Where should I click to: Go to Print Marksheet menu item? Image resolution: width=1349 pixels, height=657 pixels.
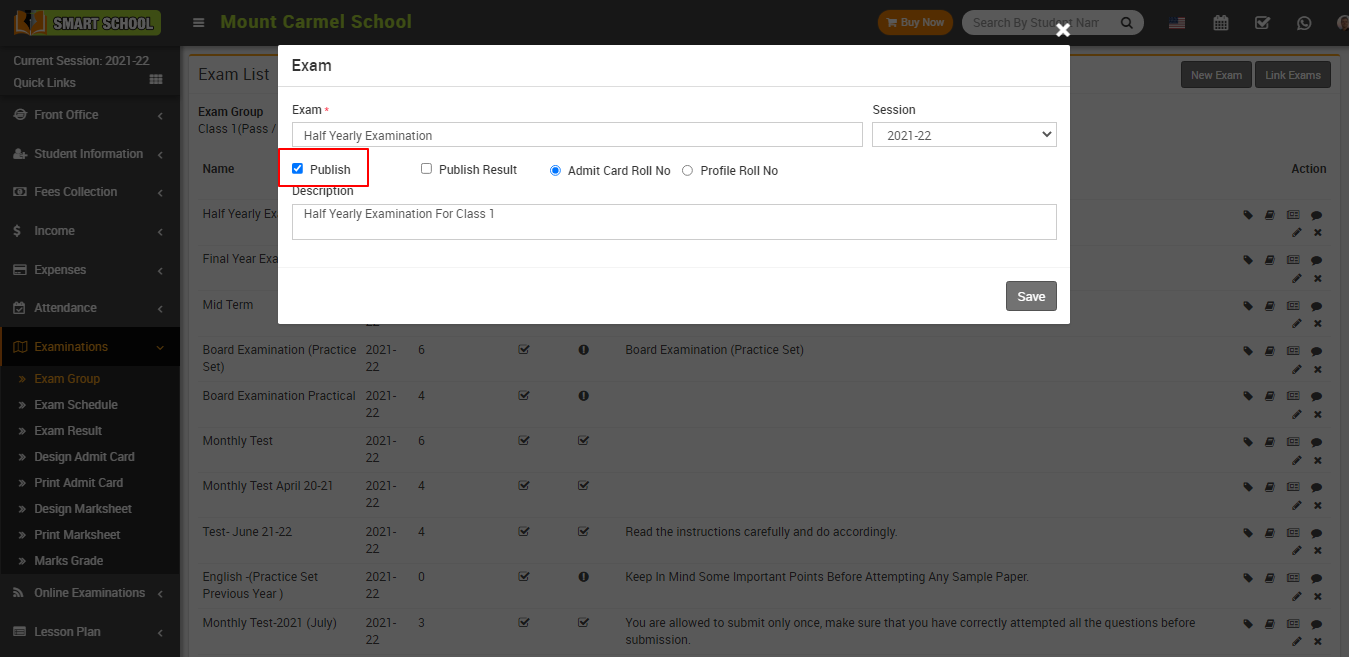(77, 535)
